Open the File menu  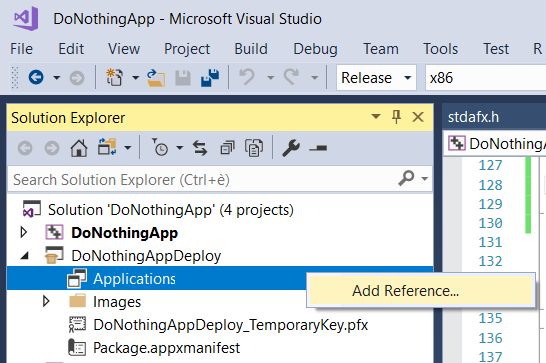[21, 49]
